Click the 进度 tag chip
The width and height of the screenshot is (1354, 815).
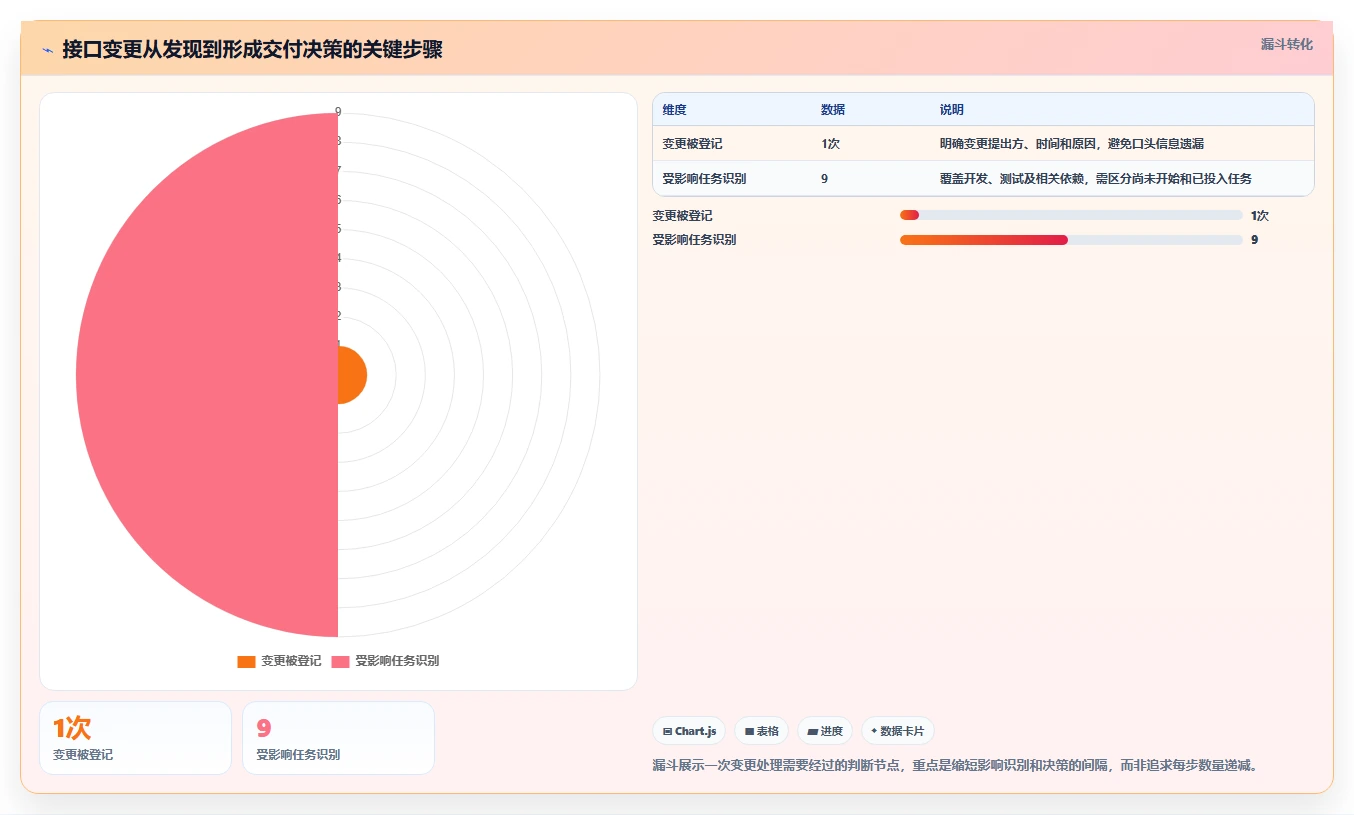click(x=825, y=731)
